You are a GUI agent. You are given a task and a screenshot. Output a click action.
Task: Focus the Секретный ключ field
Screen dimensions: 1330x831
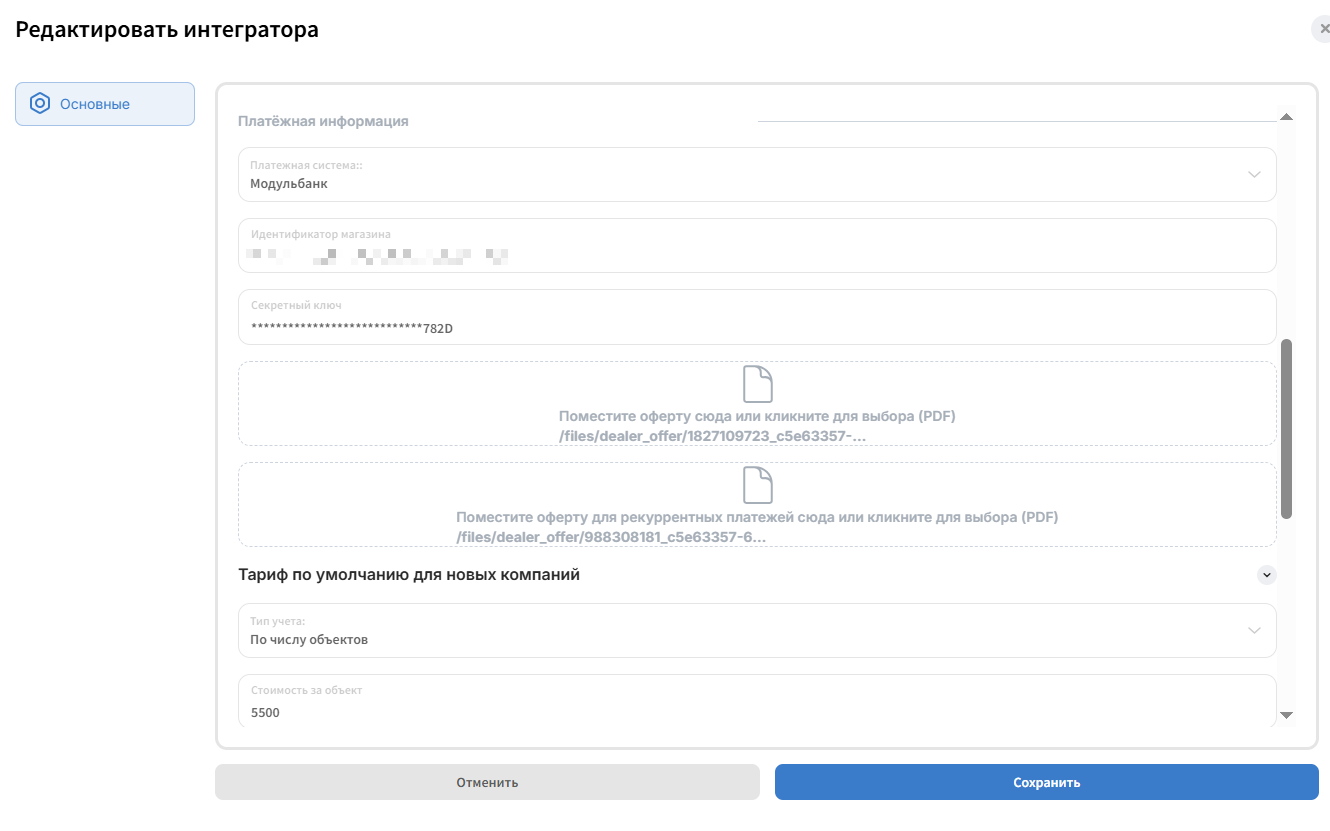(757, 317)
